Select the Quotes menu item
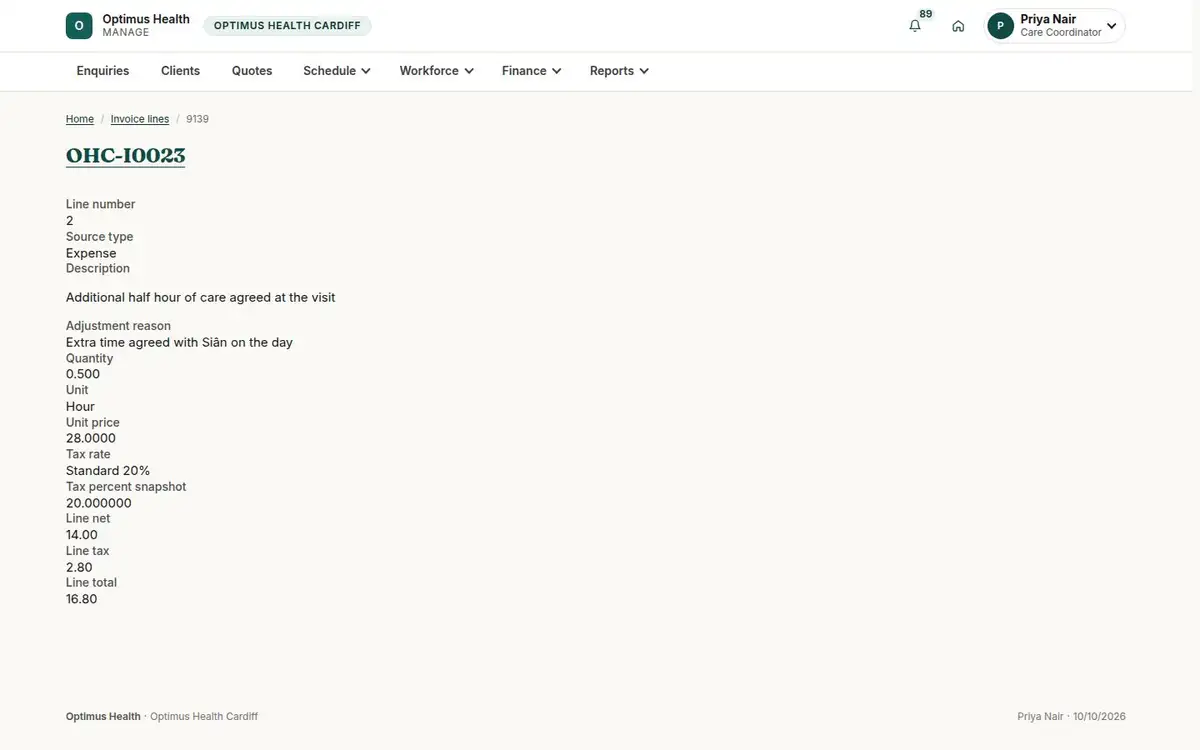 point(252,71)
